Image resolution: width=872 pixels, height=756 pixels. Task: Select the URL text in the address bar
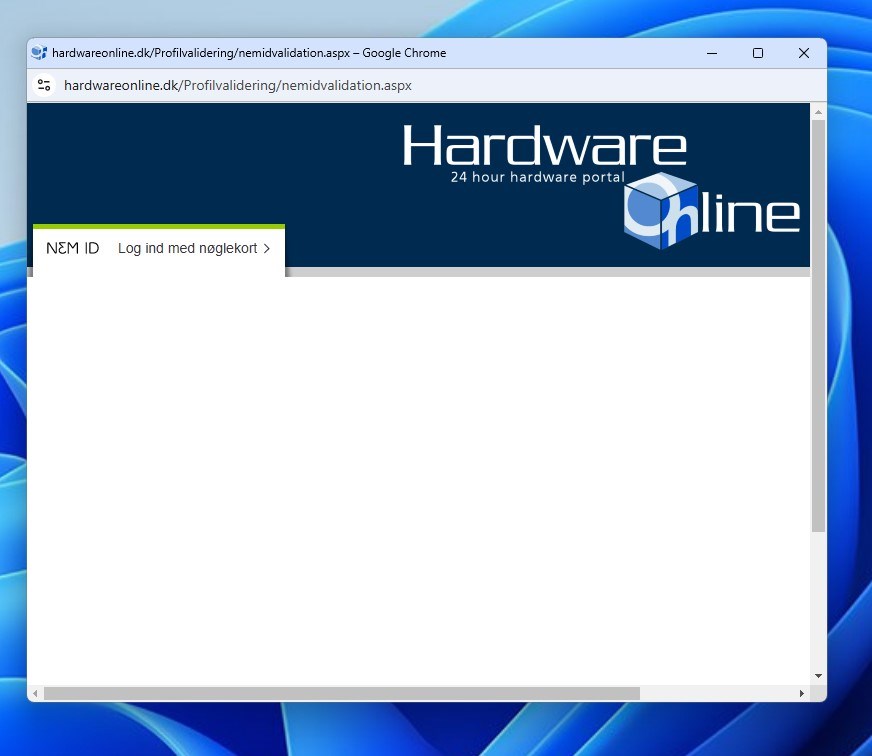tap(237, 85)
